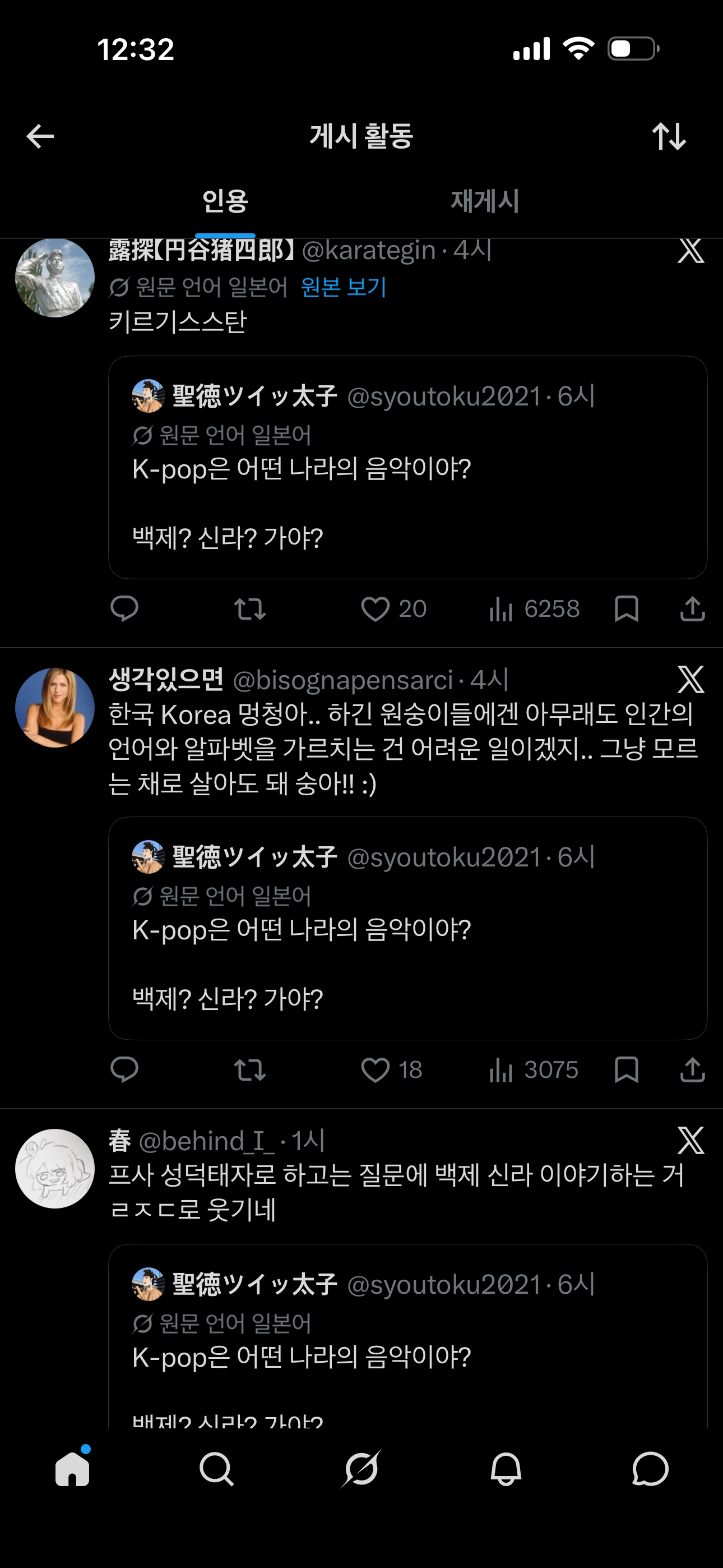The image size is (723, 1568).
Task: Share the @karategin post
Action: point(693,608)
